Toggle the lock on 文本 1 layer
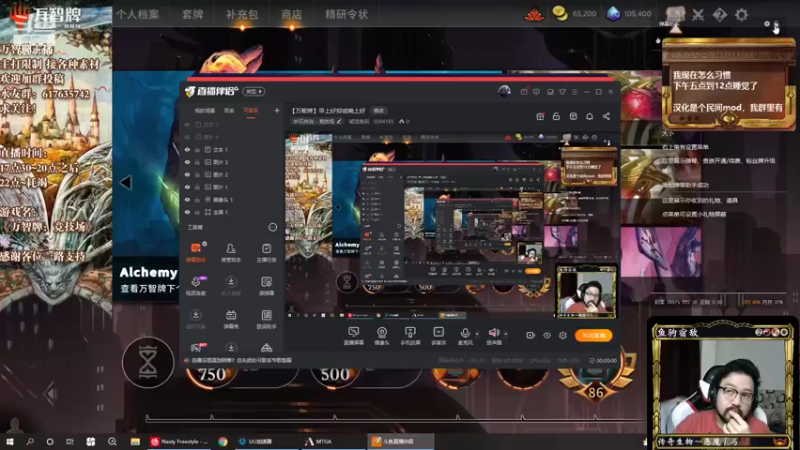 tap(197, 149)
